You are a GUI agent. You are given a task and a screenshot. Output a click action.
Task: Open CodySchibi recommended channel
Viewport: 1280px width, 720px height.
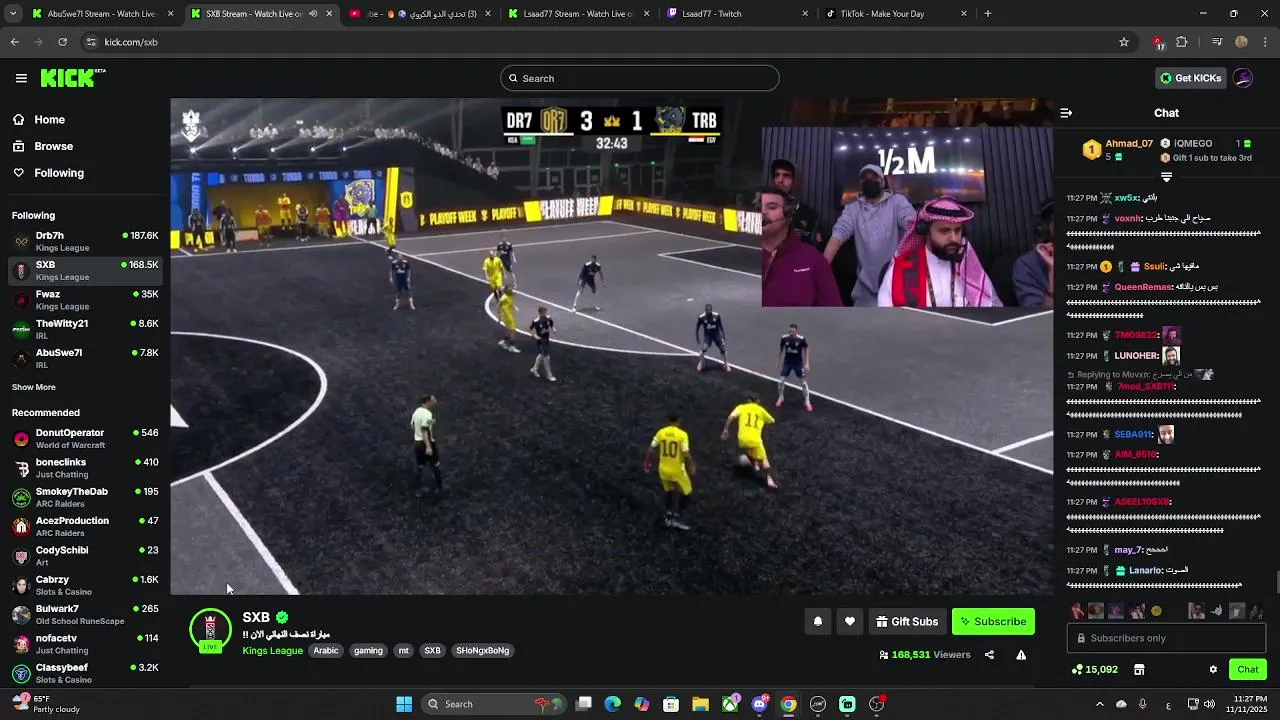pos(85,556)
